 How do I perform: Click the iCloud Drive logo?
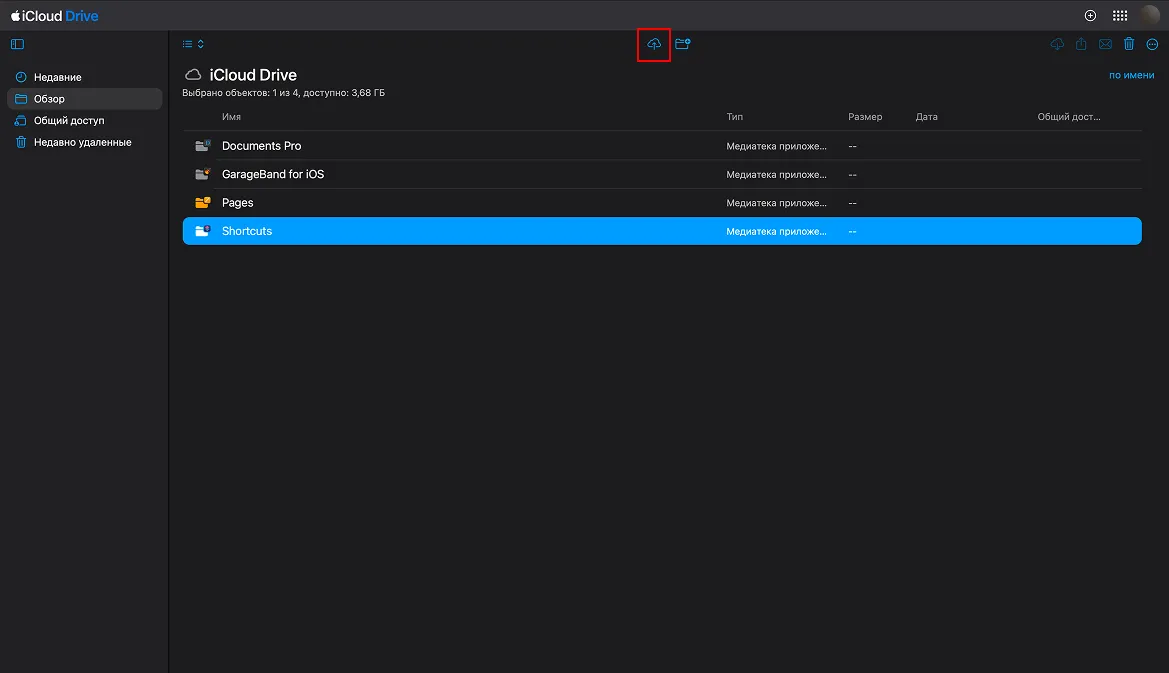pyautogui.click(x=54, y=16)
